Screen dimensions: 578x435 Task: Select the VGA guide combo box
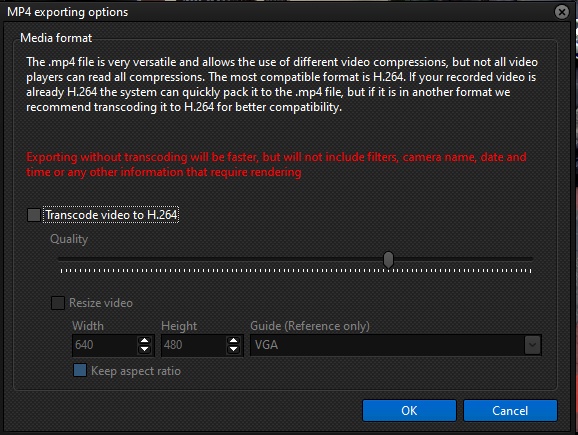point(396,345)
